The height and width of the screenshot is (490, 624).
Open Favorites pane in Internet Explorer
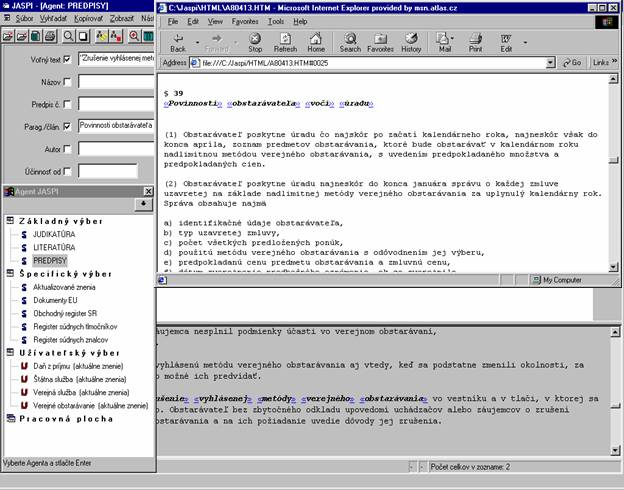click(380, 43)
